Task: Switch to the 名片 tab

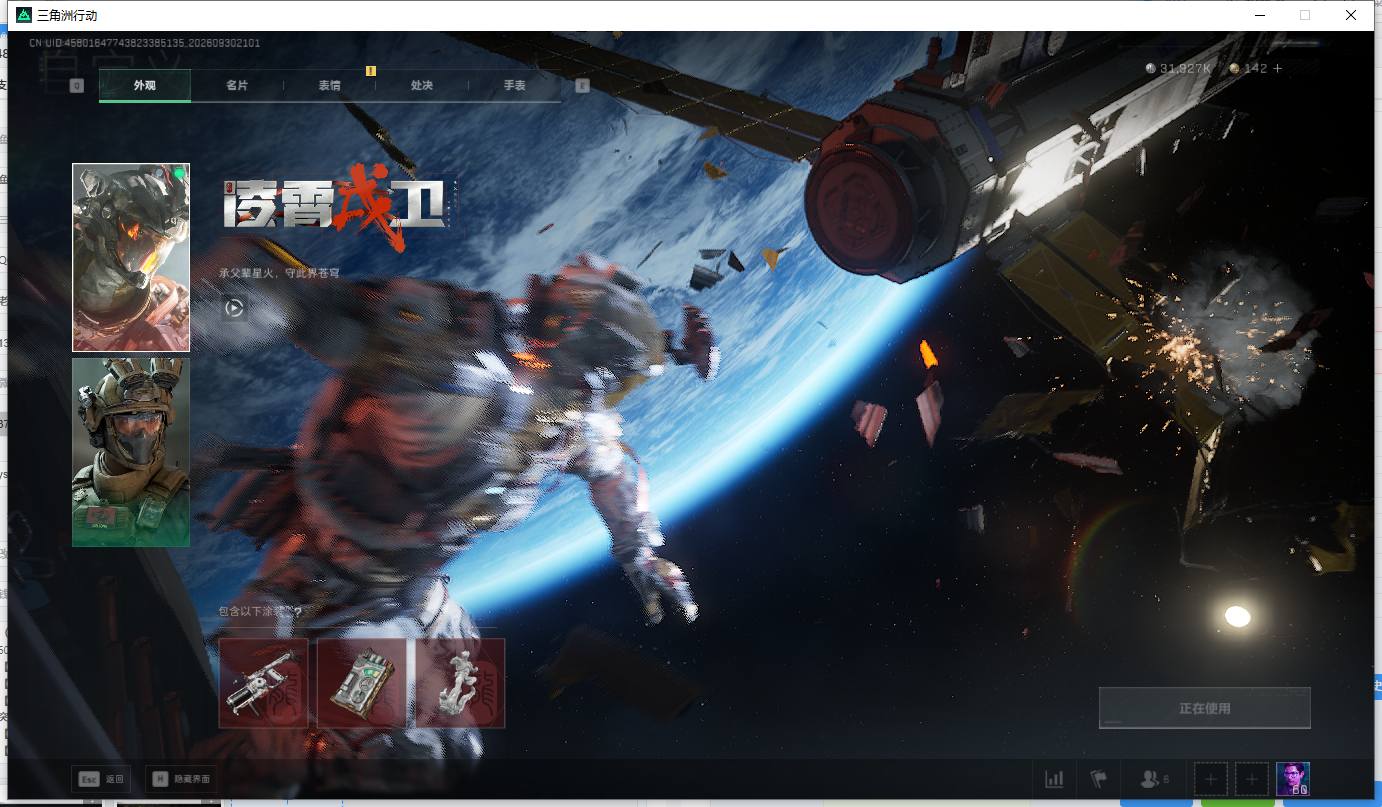Action: [237, 86]
